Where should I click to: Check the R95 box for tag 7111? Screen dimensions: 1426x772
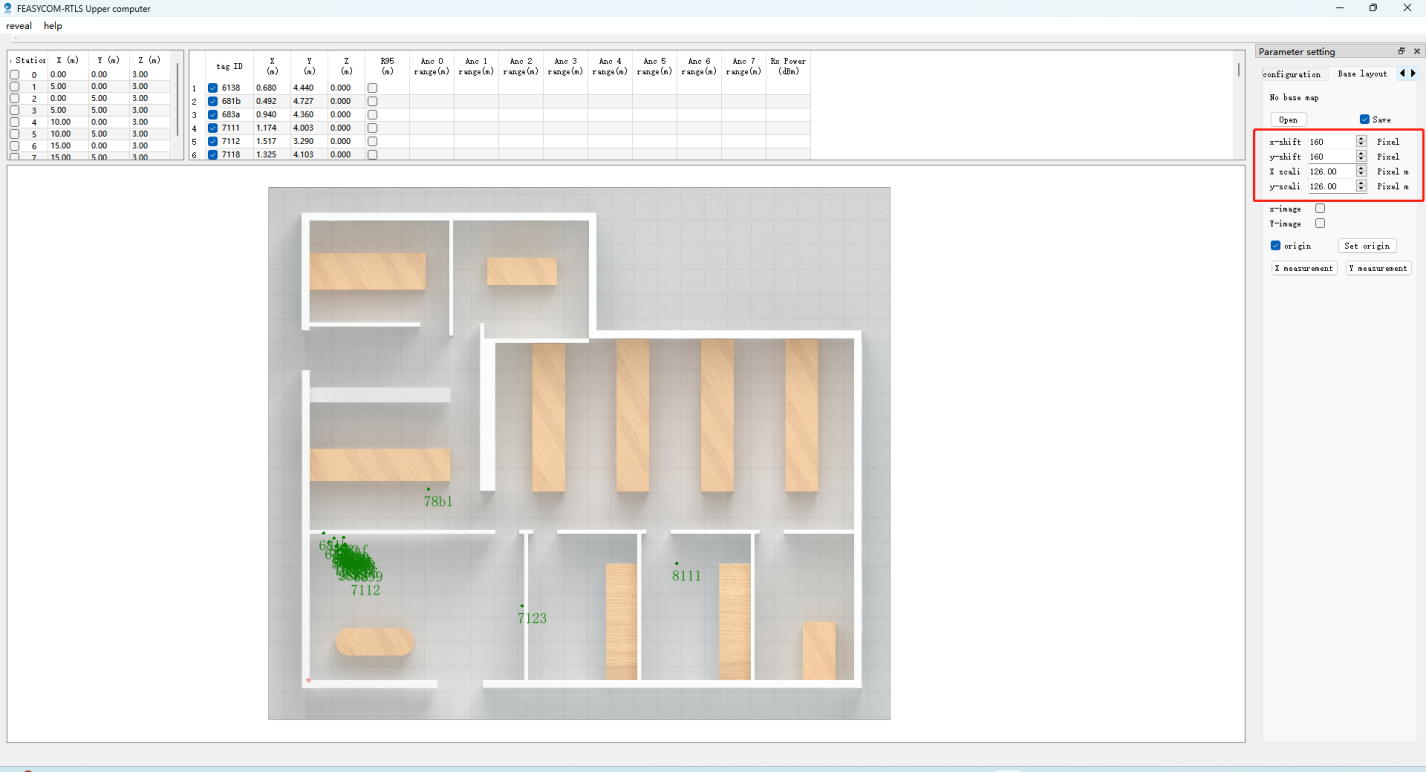372,127
